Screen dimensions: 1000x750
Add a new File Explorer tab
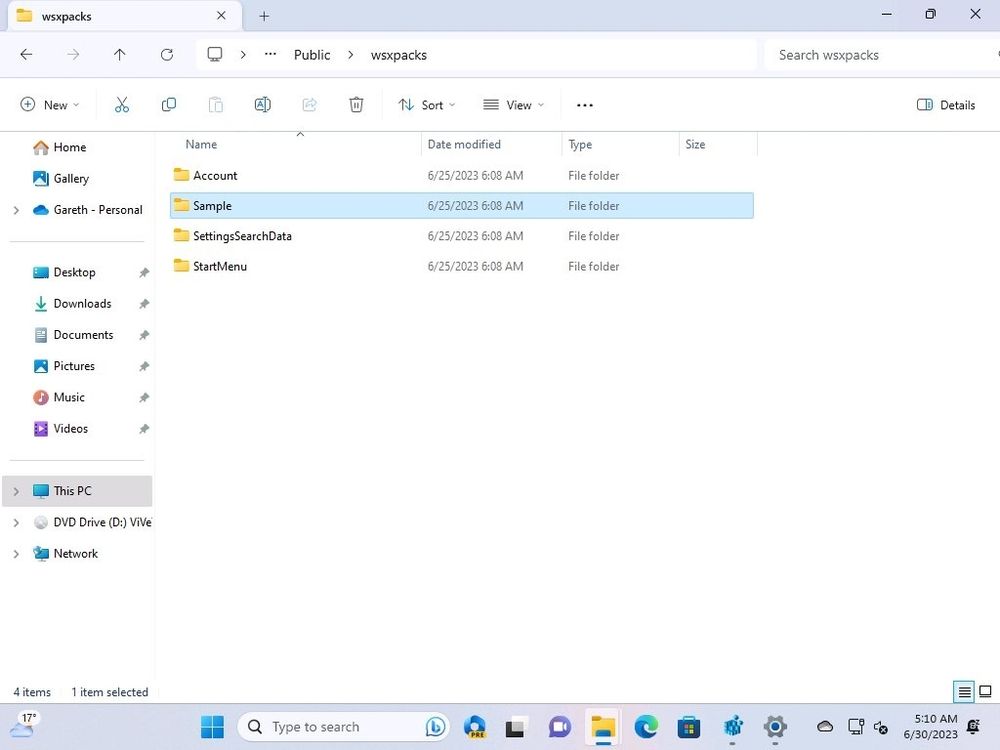(x=264, y=17)
